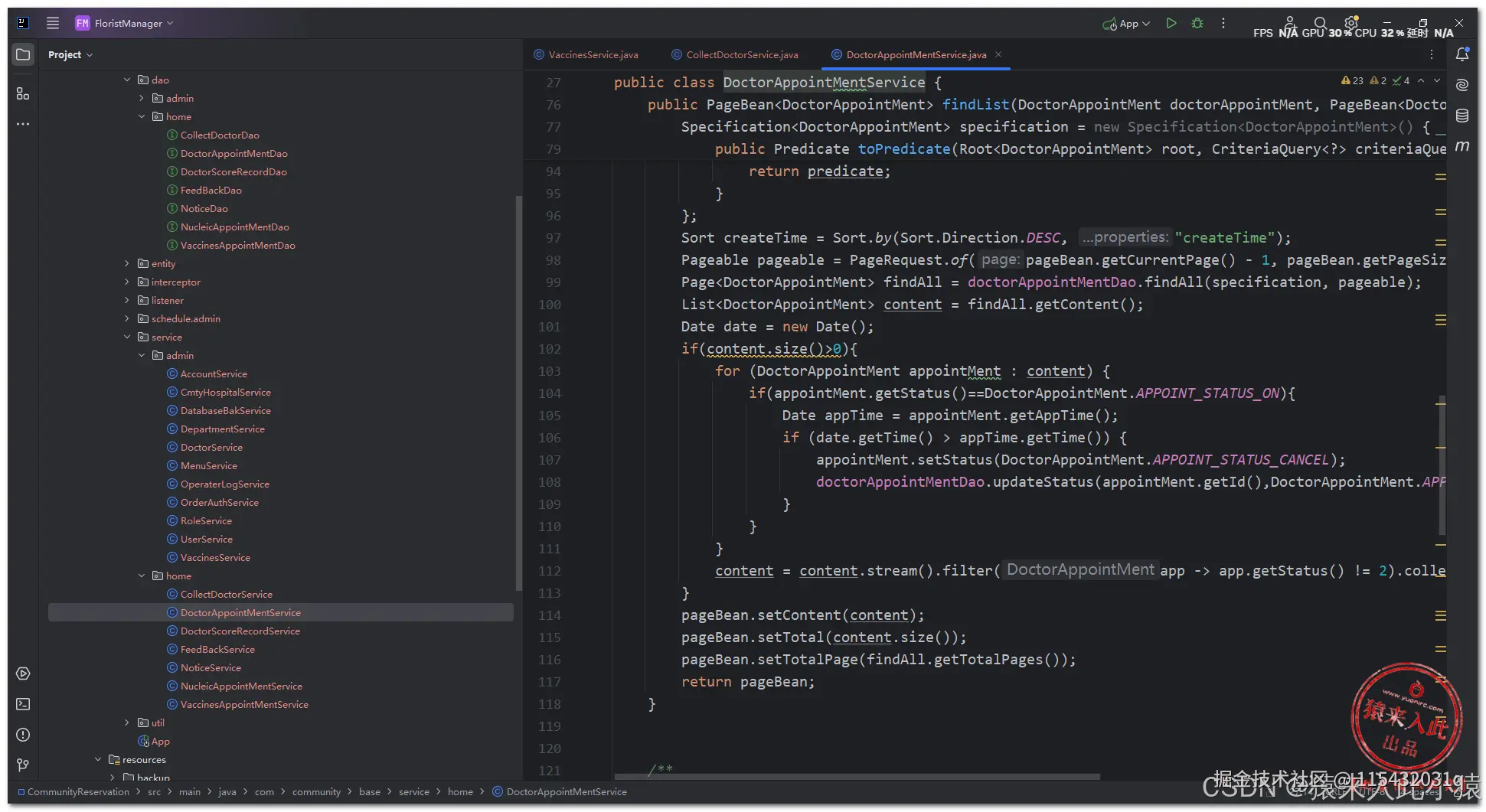Click the 23 warnings inspection indicator
The width and height of the screenshot is (1486, 812).
coord(1352,80)
